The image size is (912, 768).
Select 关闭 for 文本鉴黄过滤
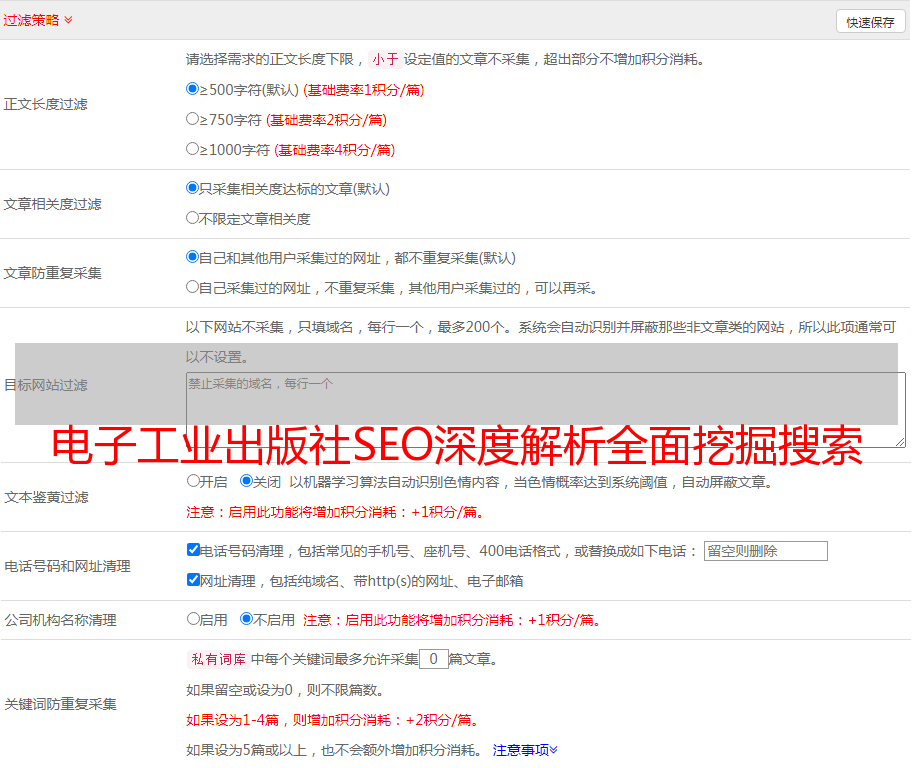(x=247, y=481)
